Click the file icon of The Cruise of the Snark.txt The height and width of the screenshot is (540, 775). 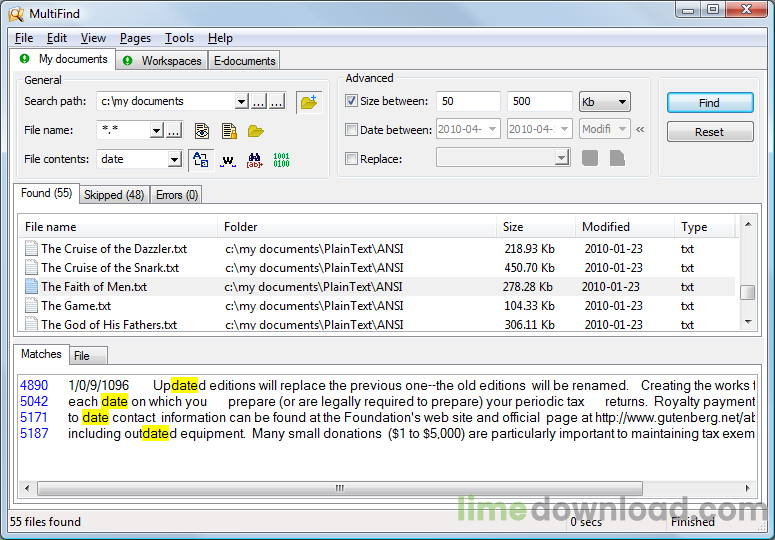coord(31,267)
